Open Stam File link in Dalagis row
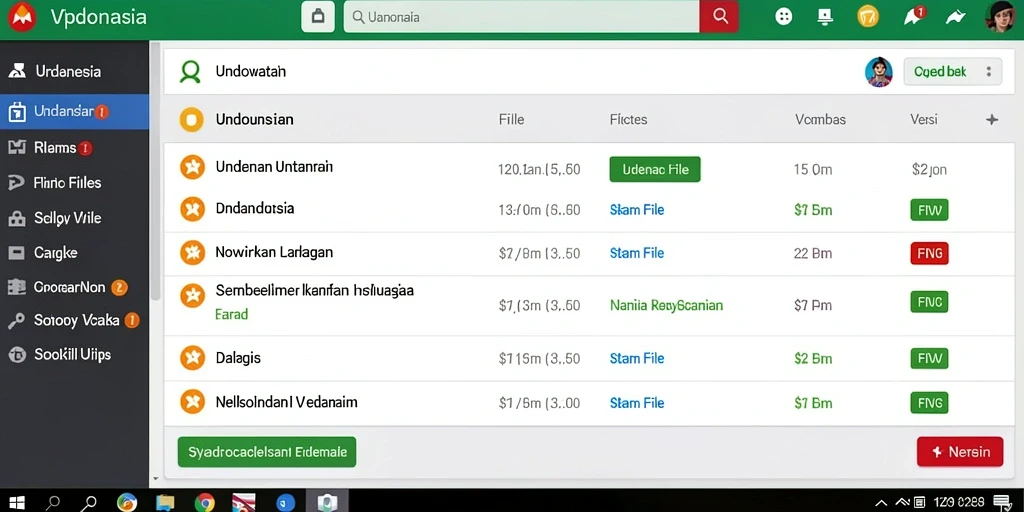Viewport: 1024px width, 512px height. pos(637,358)
